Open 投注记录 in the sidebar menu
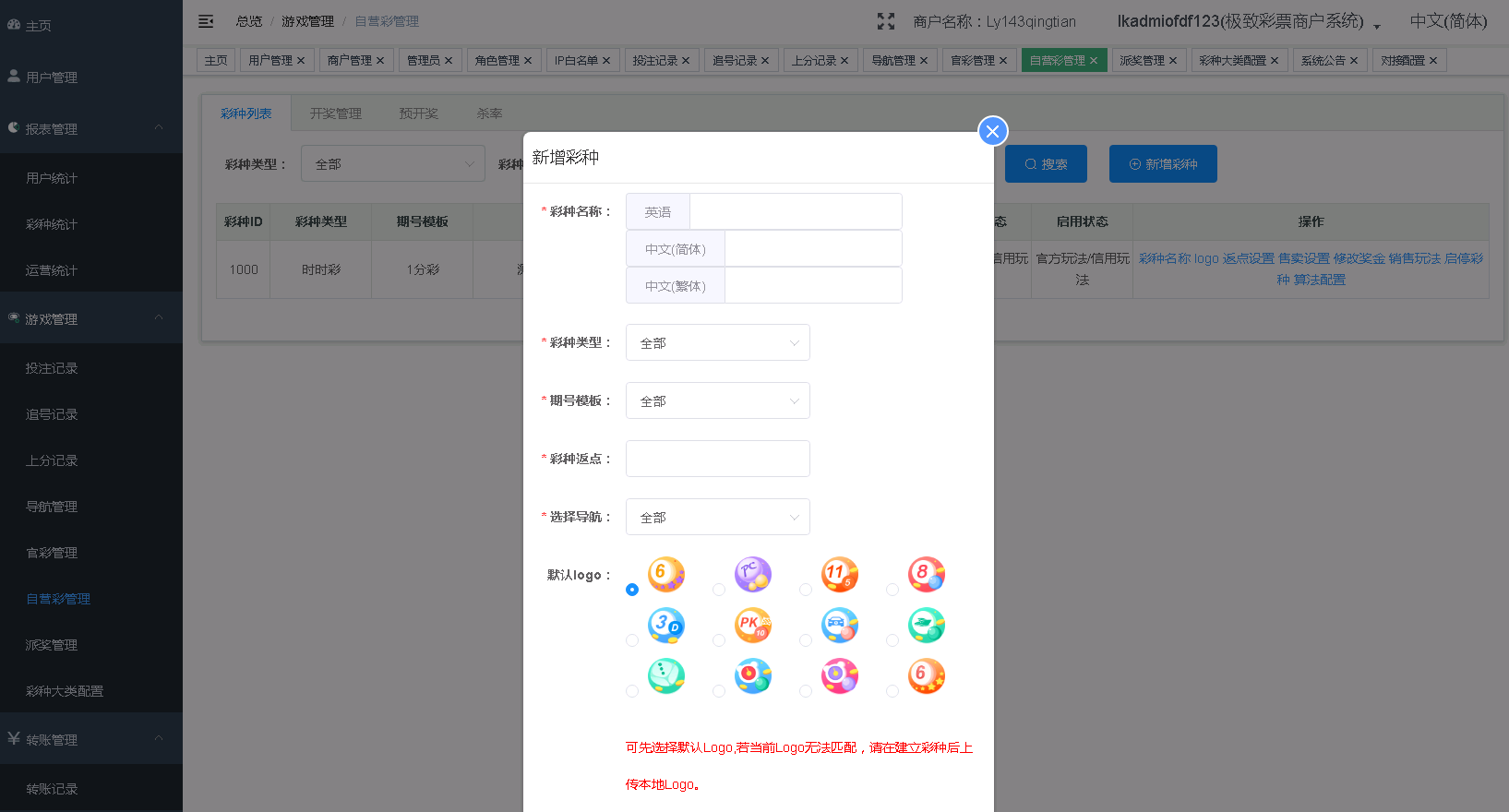The width and height of the screenshot is (1509, 812). tap(52, 368)
